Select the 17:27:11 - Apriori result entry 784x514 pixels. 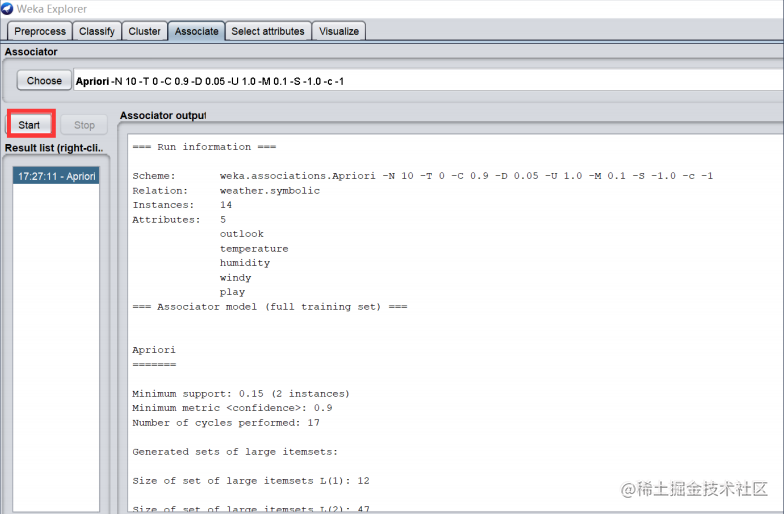(56, 176)
